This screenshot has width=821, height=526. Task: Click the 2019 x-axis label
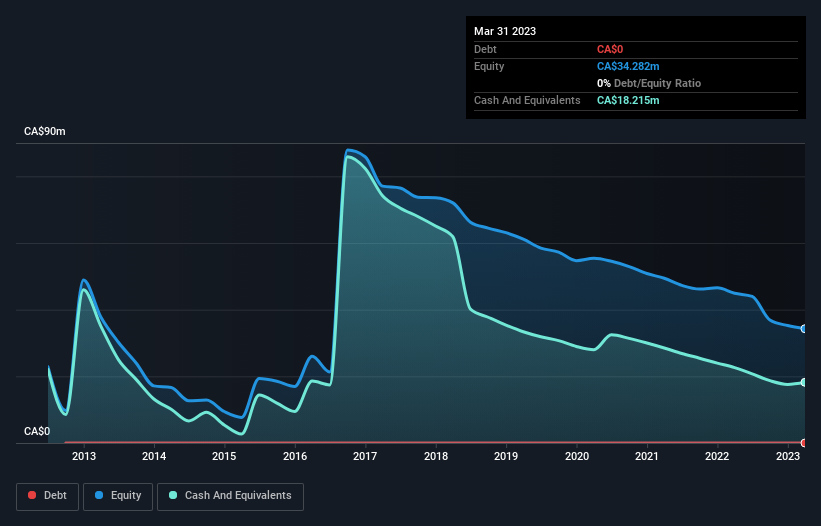pos(506,456)
